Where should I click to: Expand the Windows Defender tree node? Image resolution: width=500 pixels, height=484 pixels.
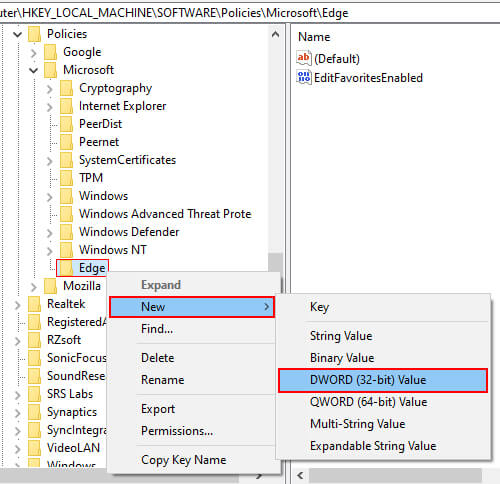(49, 232)
